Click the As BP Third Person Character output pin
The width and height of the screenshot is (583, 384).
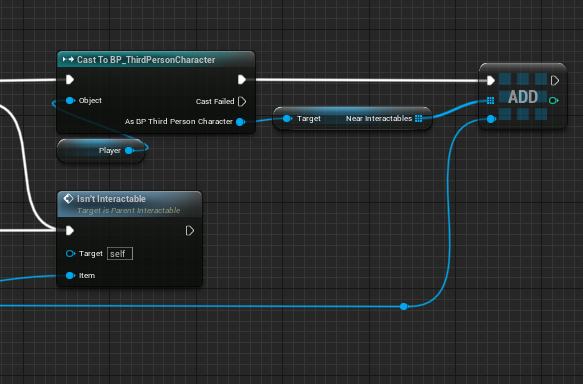click(x=241, y=122)
